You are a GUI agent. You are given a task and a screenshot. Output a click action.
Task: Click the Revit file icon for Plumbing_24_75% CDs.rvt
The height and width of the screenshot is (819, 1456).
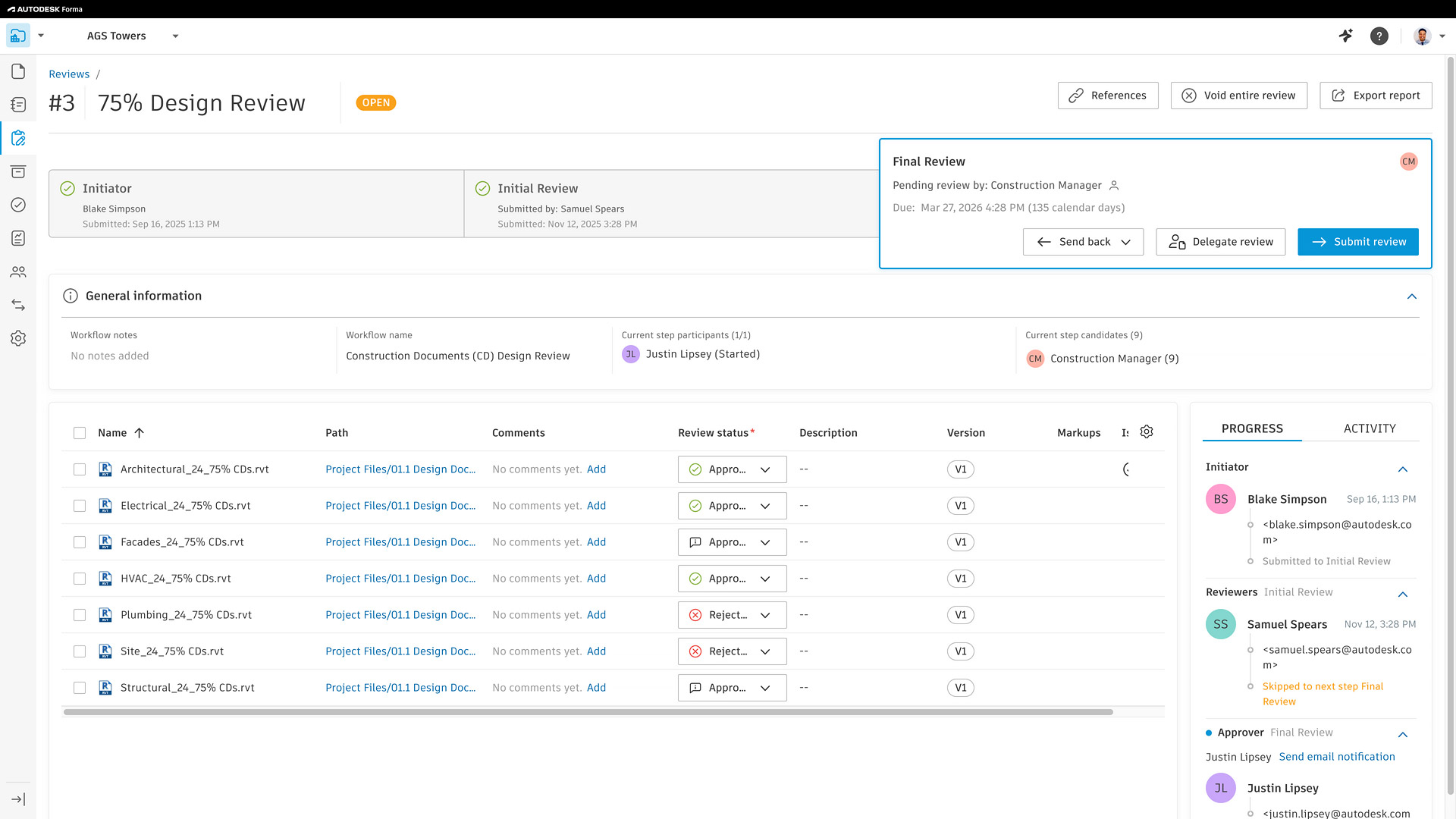[x=105, y=615]
